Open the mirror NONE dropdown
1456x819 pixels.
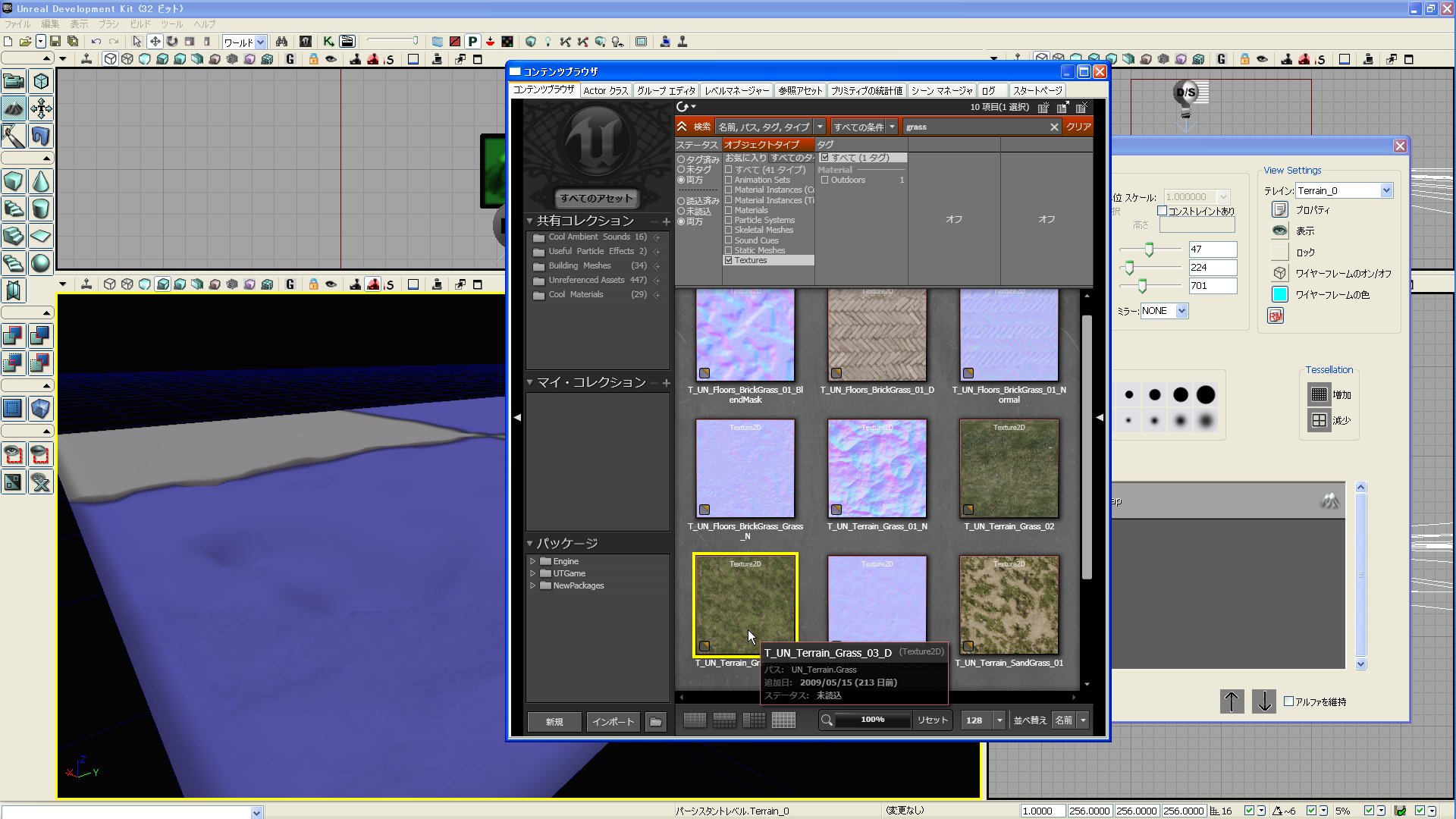point(1181,311)
